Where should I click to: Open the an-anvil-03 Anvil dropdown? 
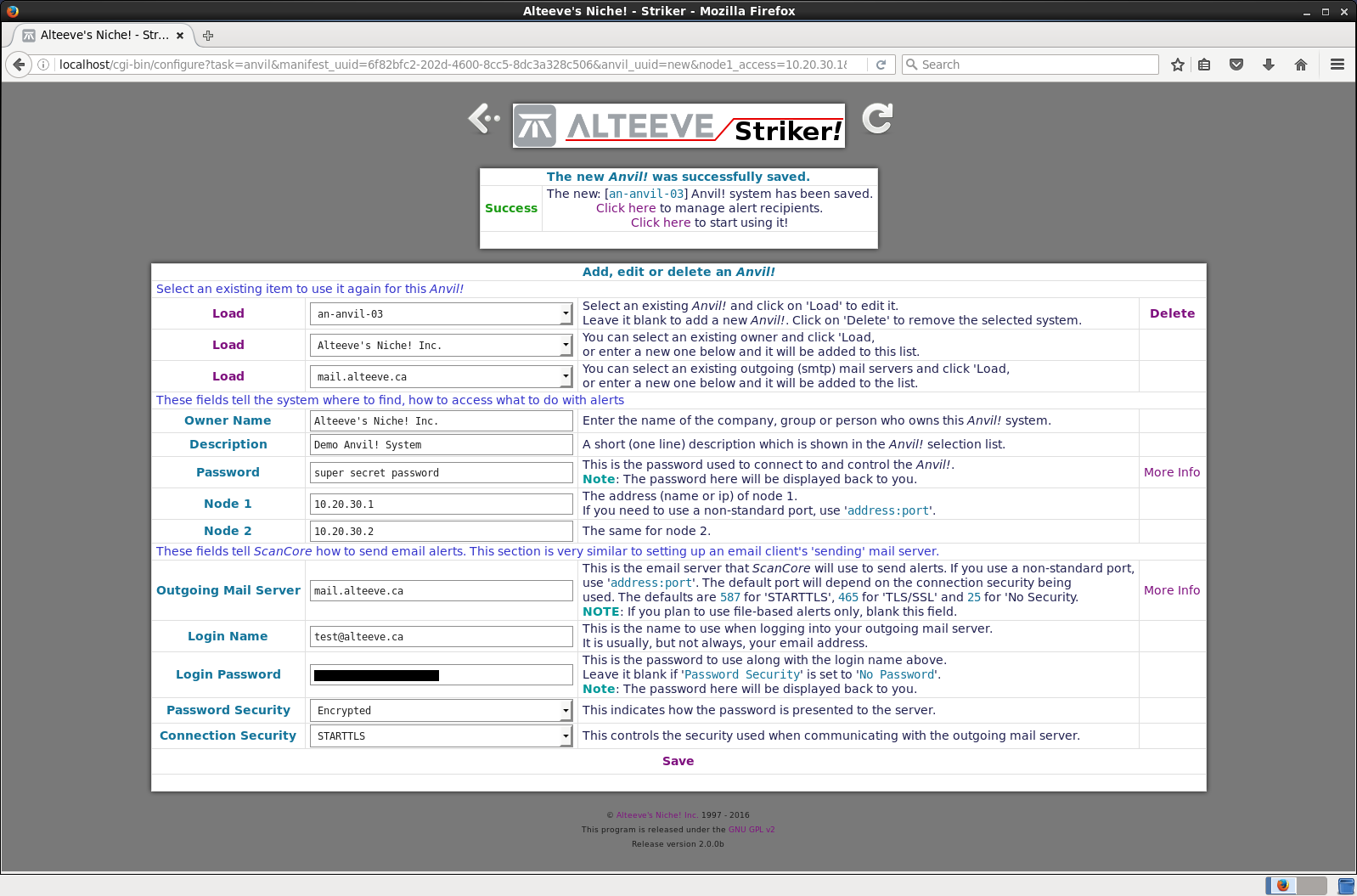point(441,314)
